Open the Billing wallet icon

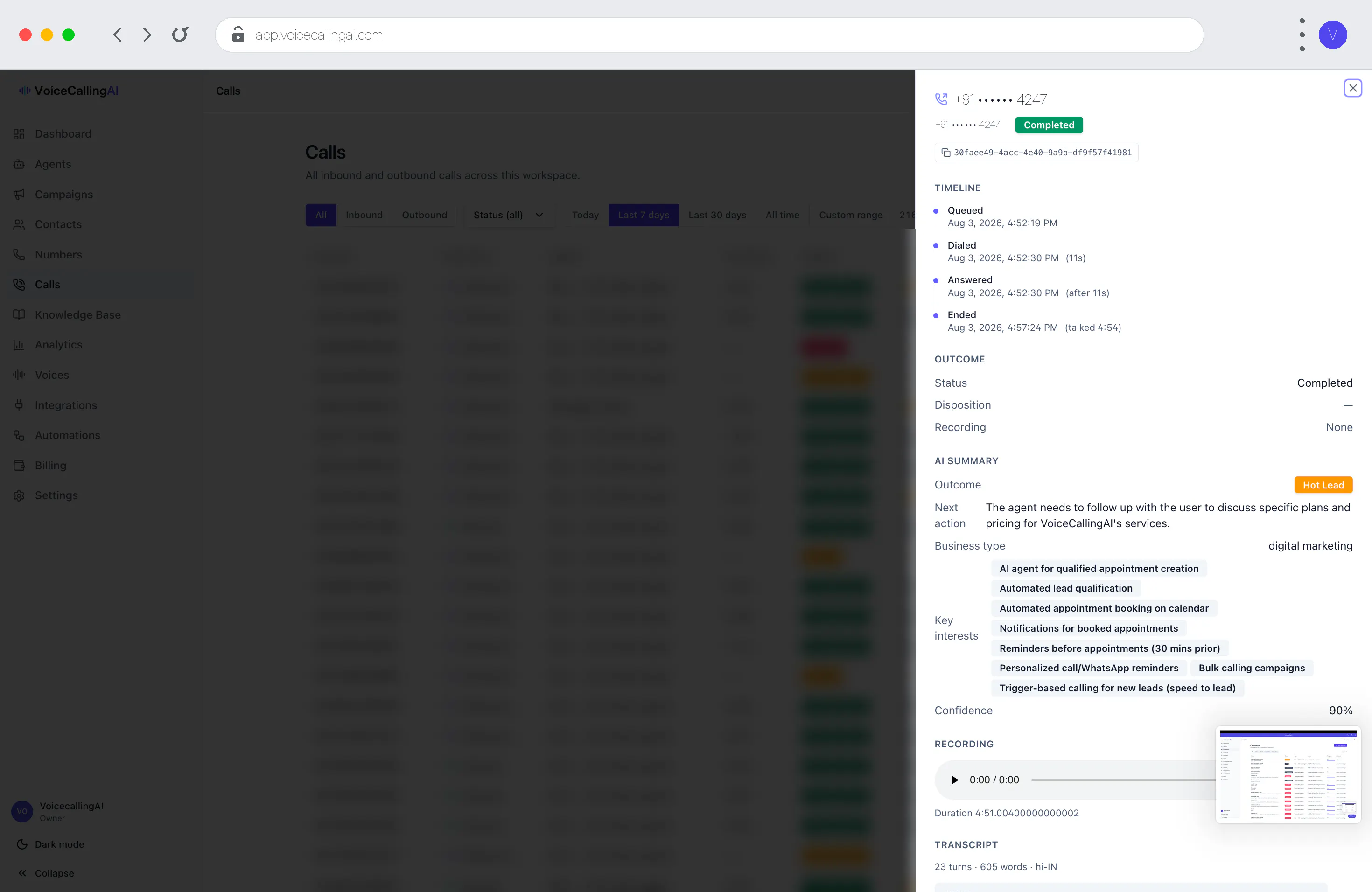19,466
